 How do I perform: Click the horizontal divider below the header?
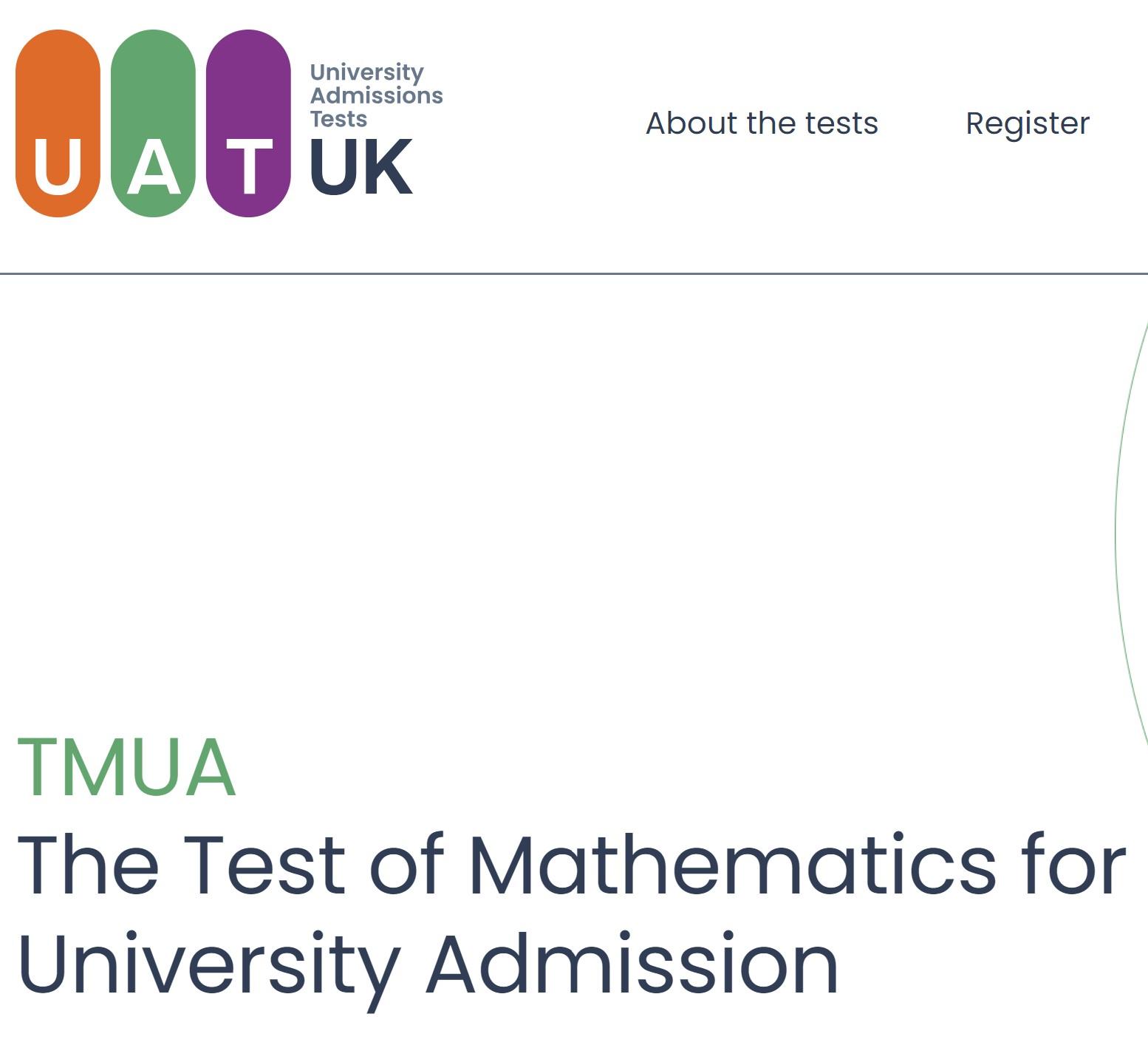(573, 273)
